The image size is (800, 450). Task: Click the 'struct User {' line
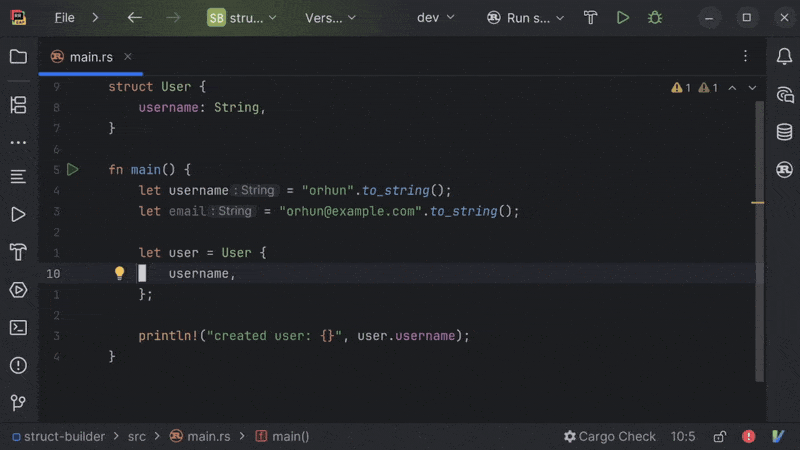pos(157,87)
